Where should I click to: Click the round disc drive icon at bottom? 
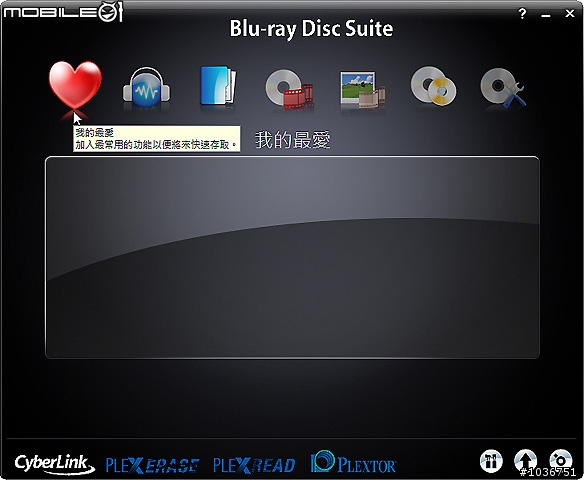[x=560, y=461]
